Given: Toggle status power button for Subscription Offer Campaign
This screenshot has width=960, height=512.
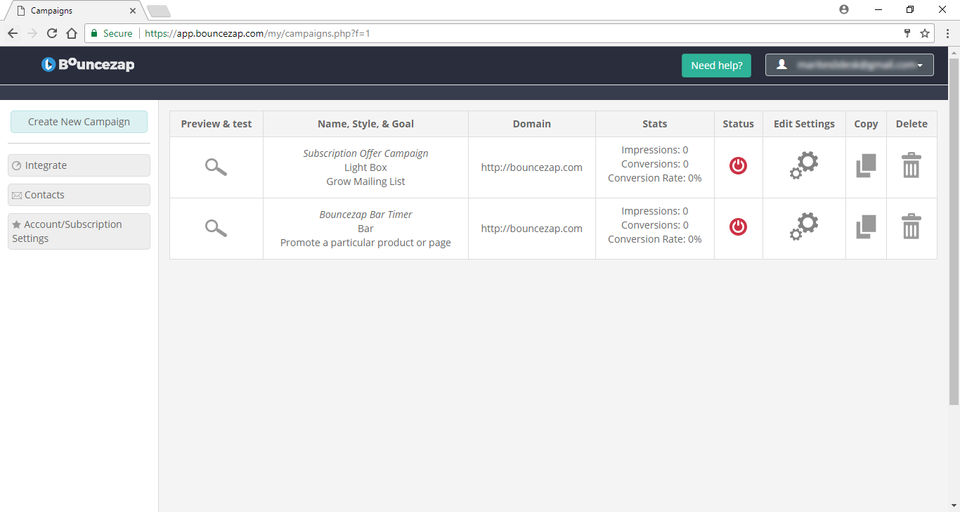Looking at the screenshot, I should [738, 165].
